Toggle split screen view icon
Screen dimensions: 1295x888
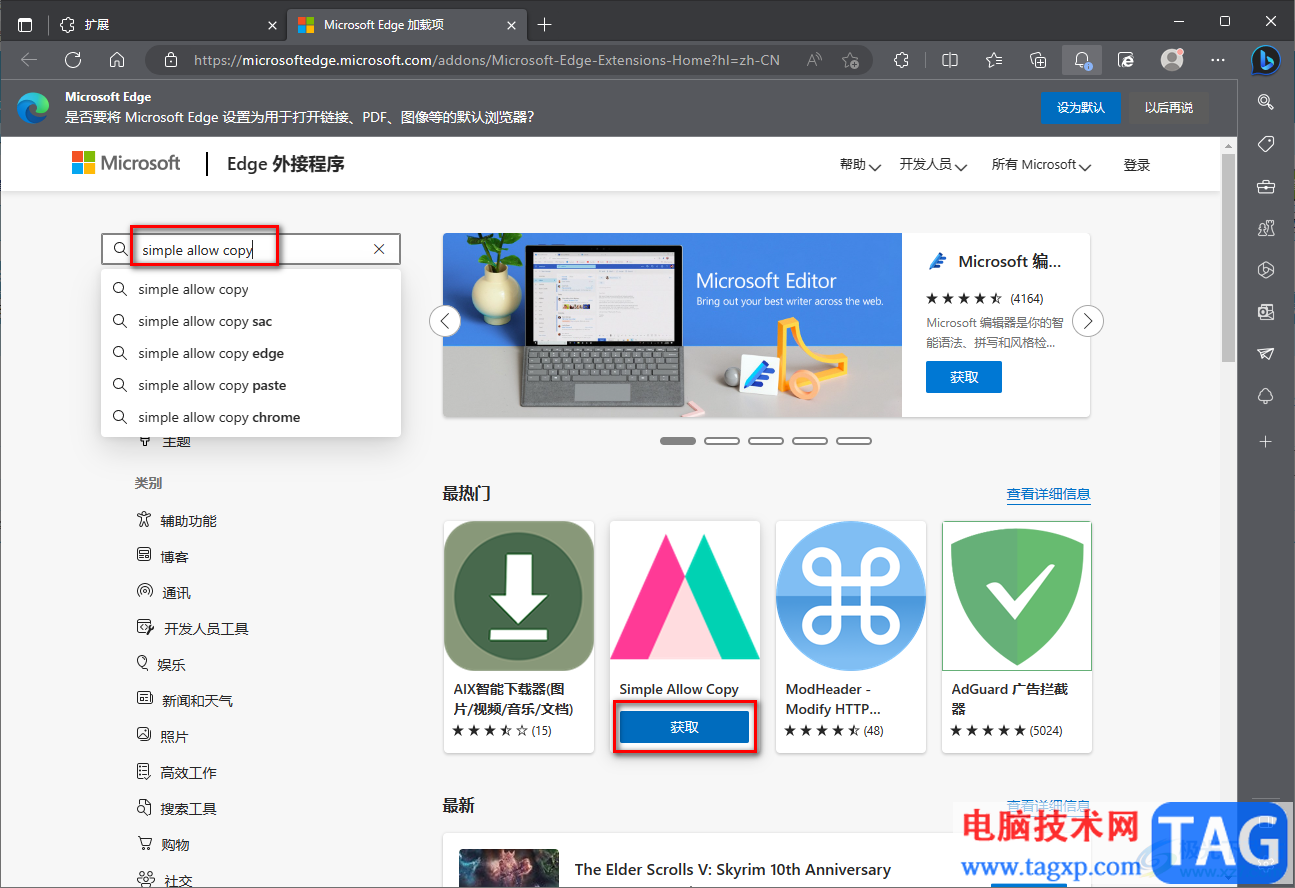tap(950, 60)
